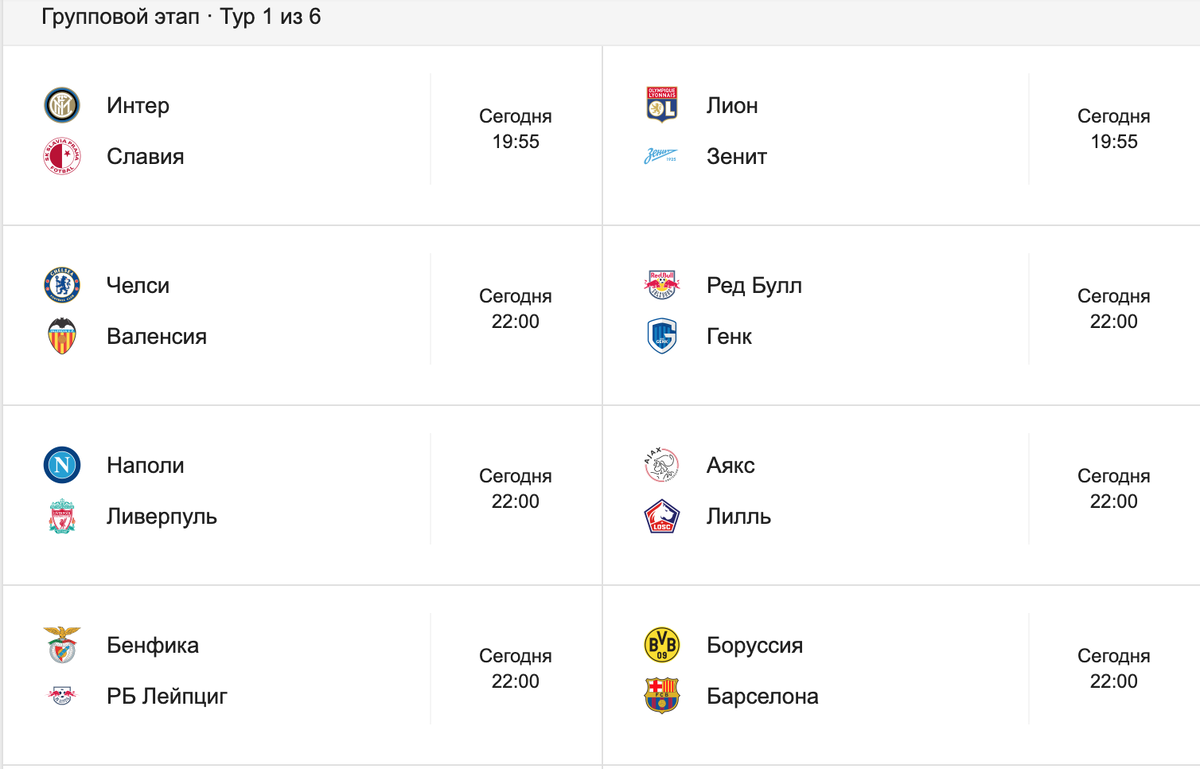Click the Inter club logo
1200x769 pixels.
point(62,105)
